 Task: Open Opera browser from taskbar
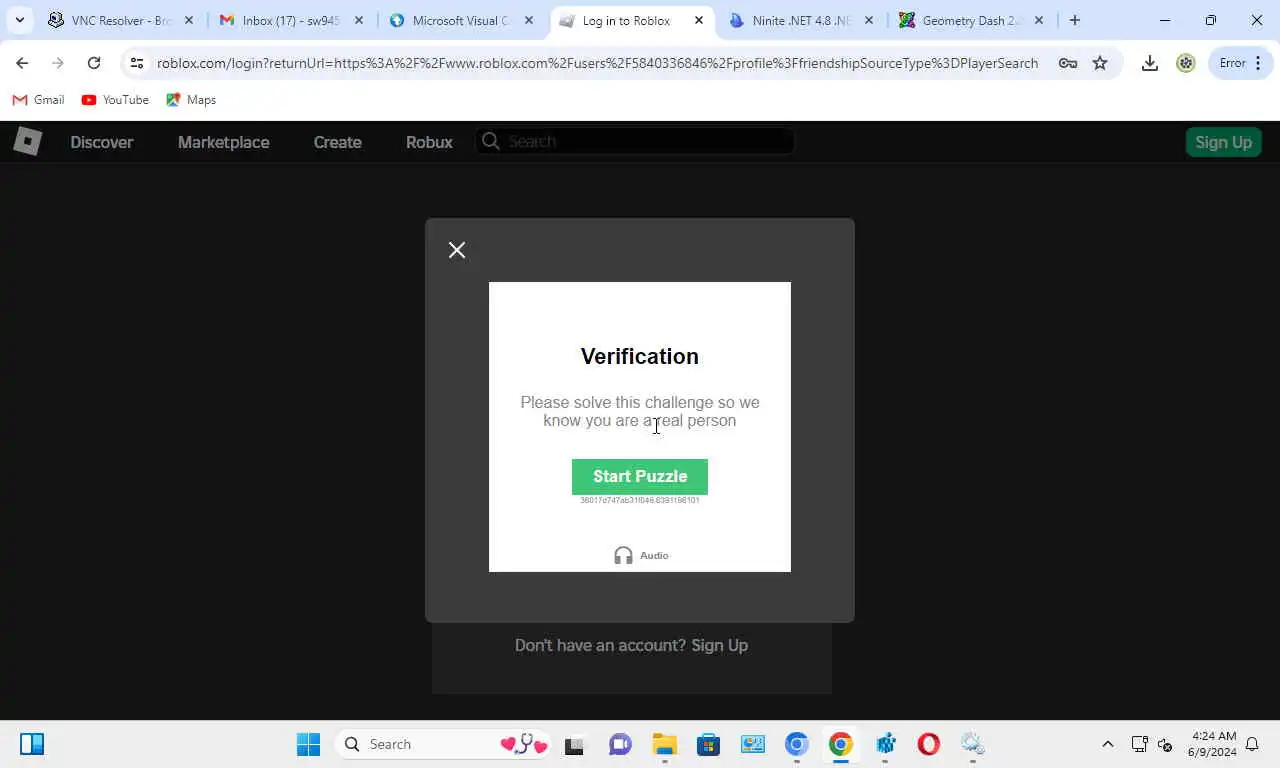click(929, 744)
